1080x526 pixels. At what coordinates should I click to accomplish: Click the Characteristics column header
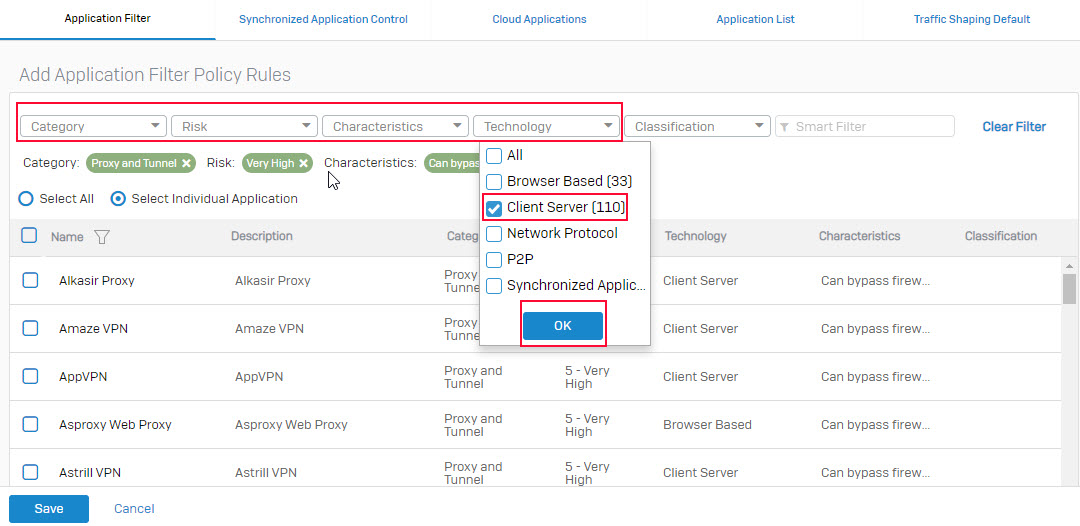pyautogui.click(x=860, y=236)
